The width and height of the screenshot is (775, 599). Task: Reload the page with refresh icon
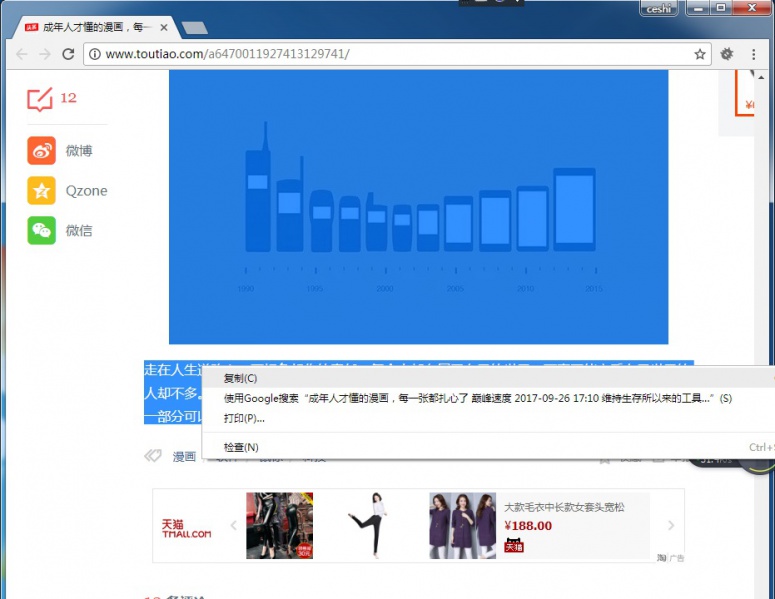coord(68,54)
